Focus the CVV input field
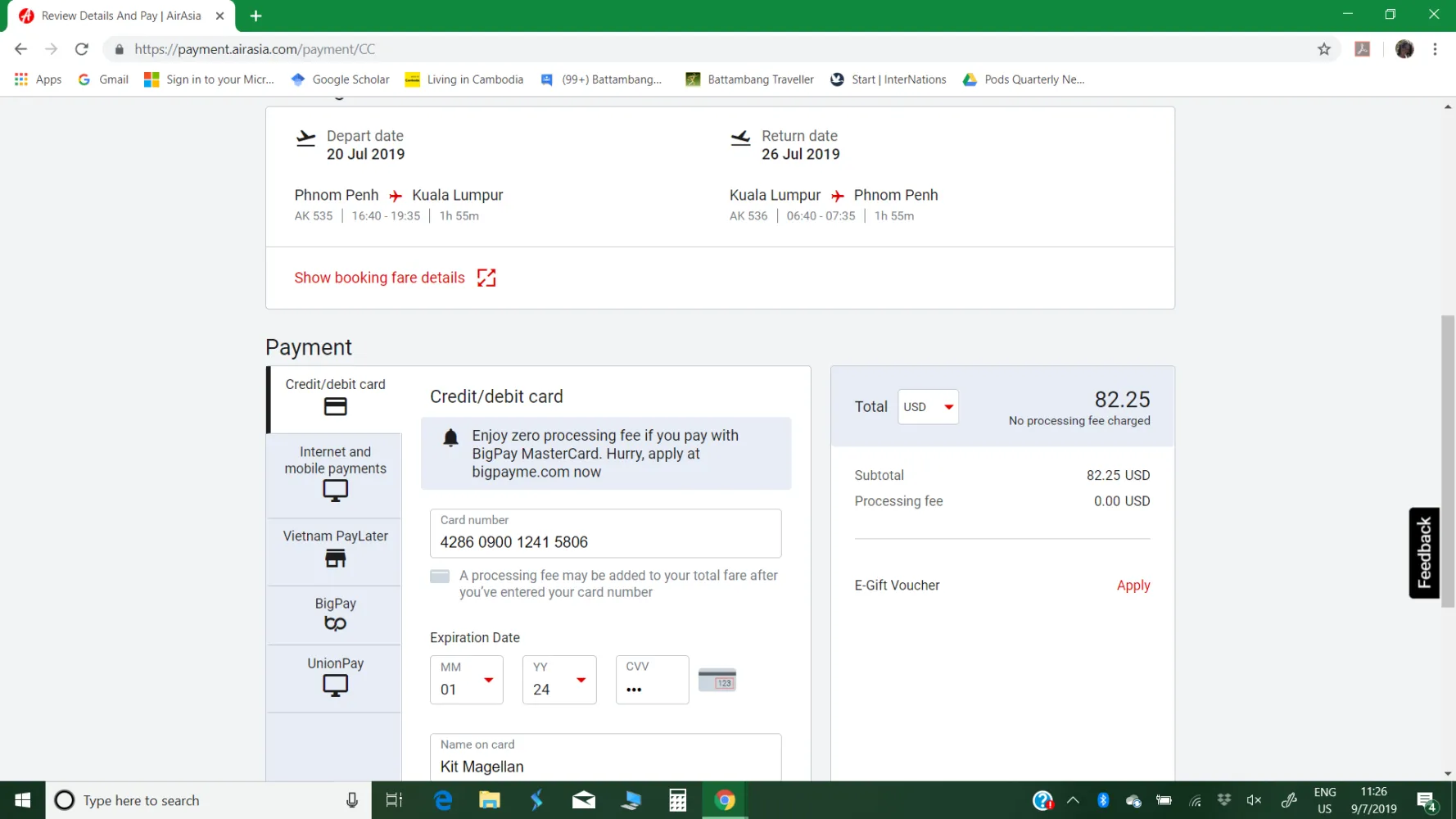This screenshot has width=1456, height=819. [x=652, y=680]
